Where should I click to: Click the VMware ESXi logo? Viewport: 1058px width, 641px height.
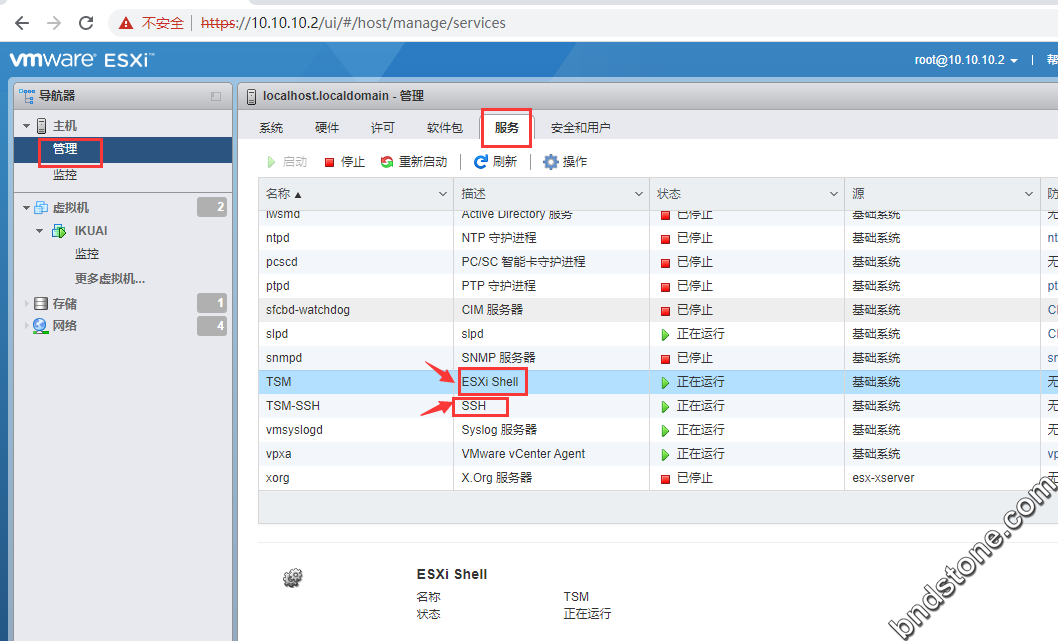tap(81, 59)
